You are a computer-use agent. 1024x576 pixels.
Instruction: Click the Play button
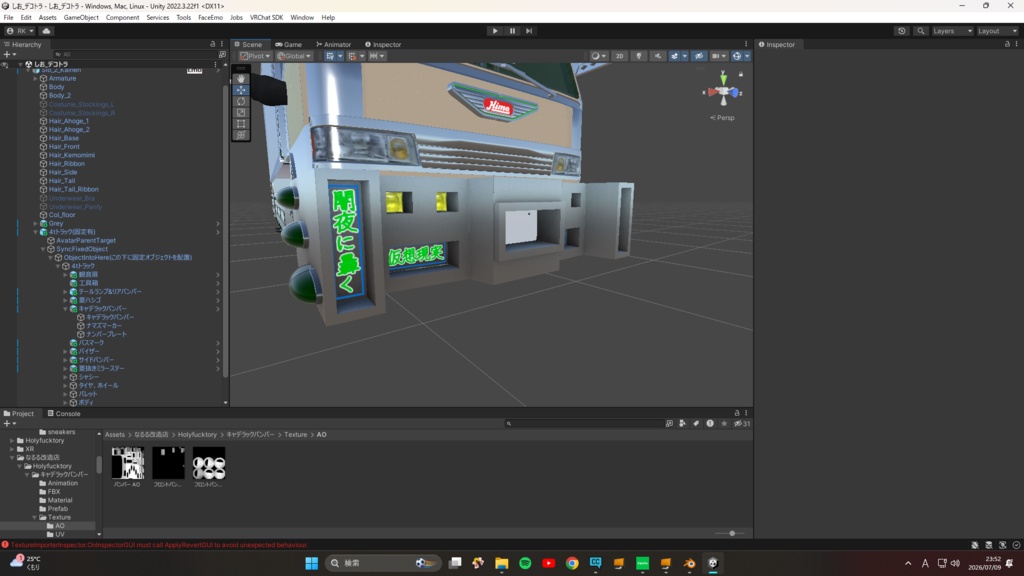[495, 31]
